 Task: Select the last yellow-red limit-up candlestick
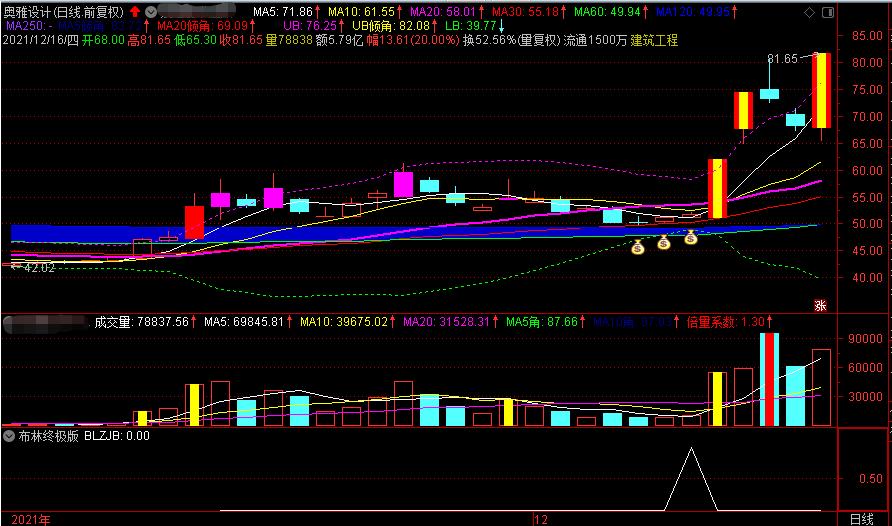[821, 90]
